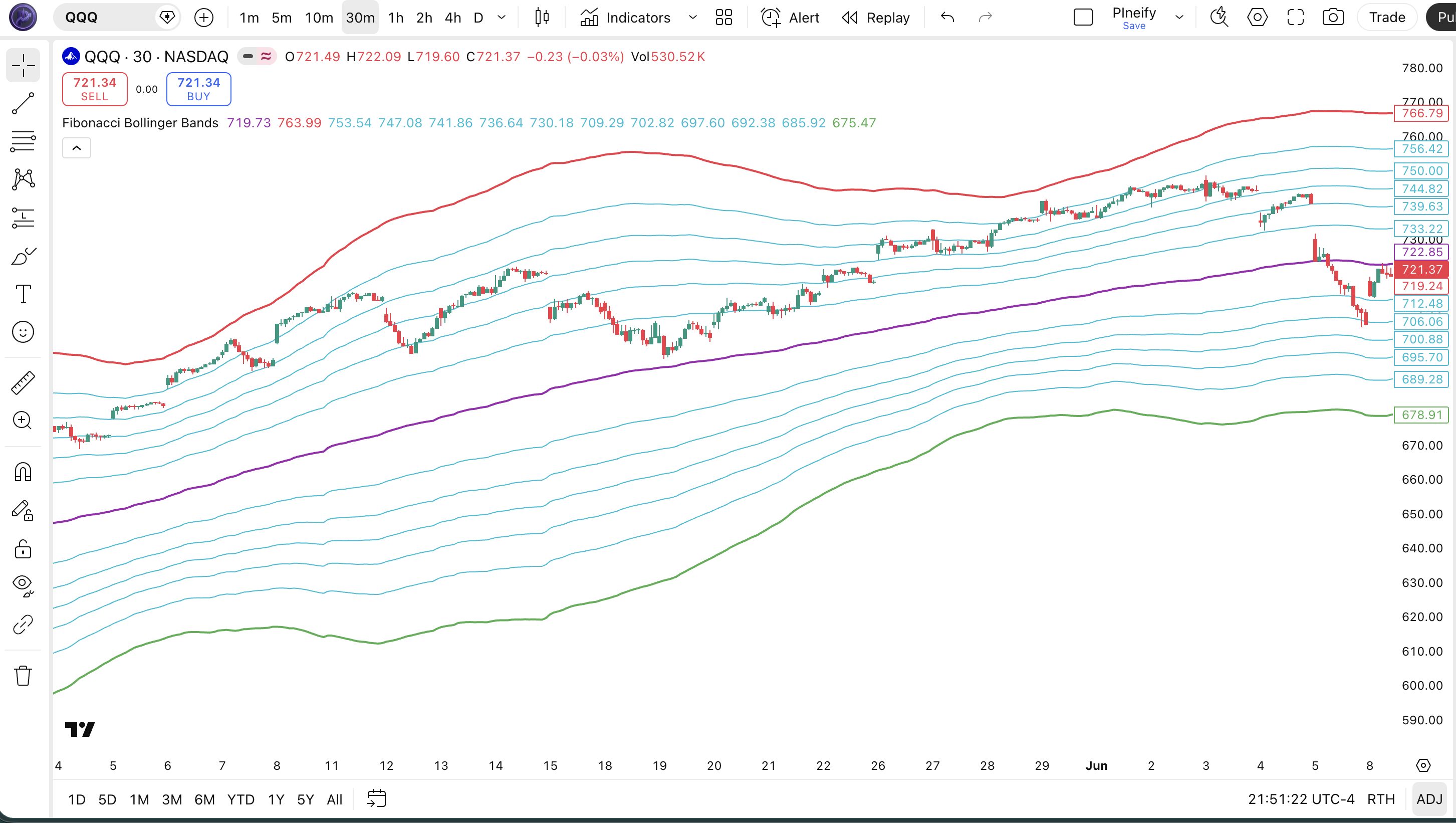The height and width of the screenshot is (823, 1456).
Task: Click the 721.34 SELL button
Action: pos(94,89)
